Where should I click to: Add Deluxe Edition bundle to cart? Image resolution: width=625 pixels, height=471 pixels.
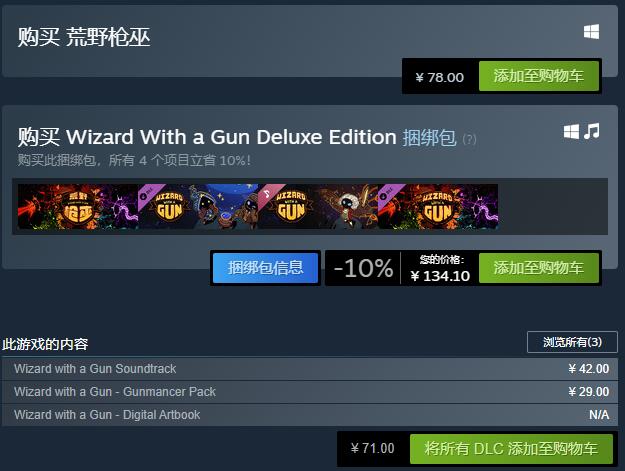(539, 268)
